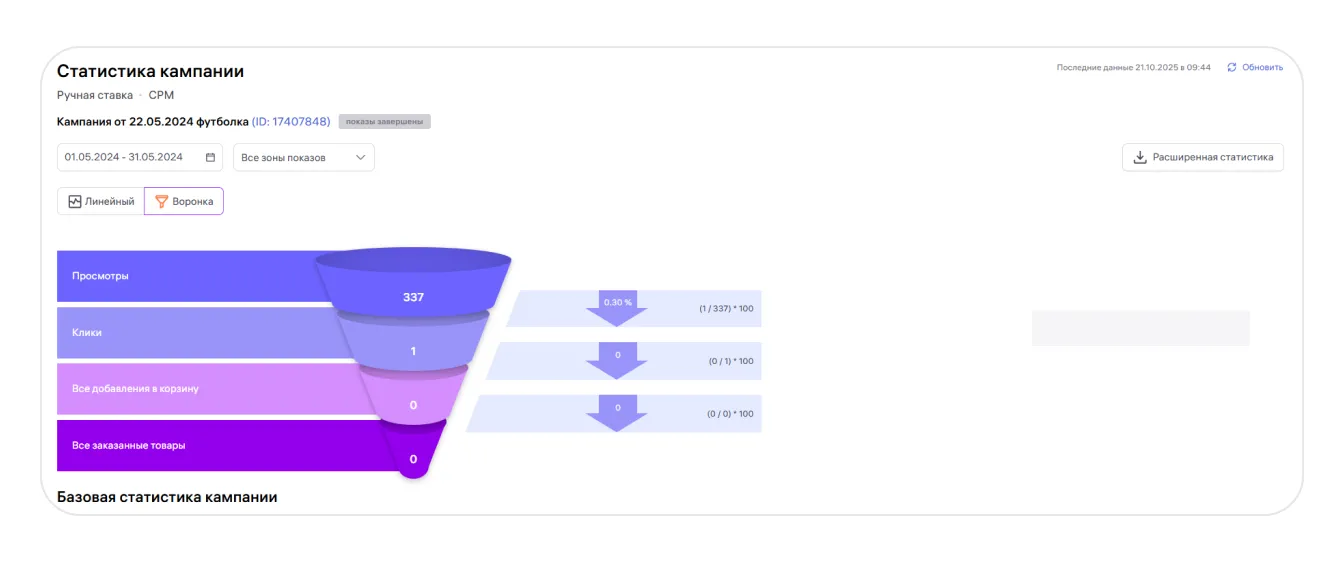1344x562 pixels.
Task: Click the line chart icon on Линейный
Action: [x=75, y=201]
